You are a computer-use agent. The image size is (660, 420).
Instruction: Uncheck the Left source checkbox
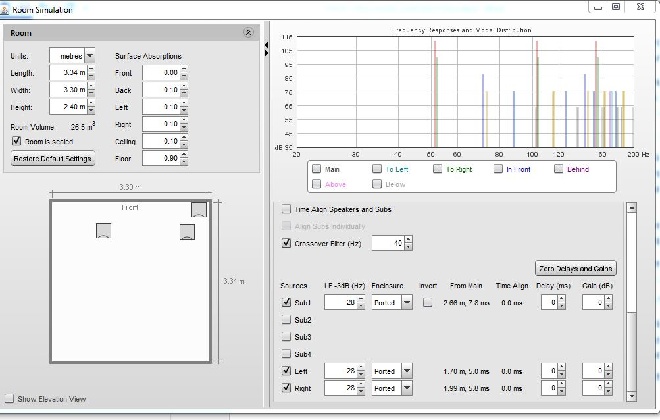[x=286, y=371]
